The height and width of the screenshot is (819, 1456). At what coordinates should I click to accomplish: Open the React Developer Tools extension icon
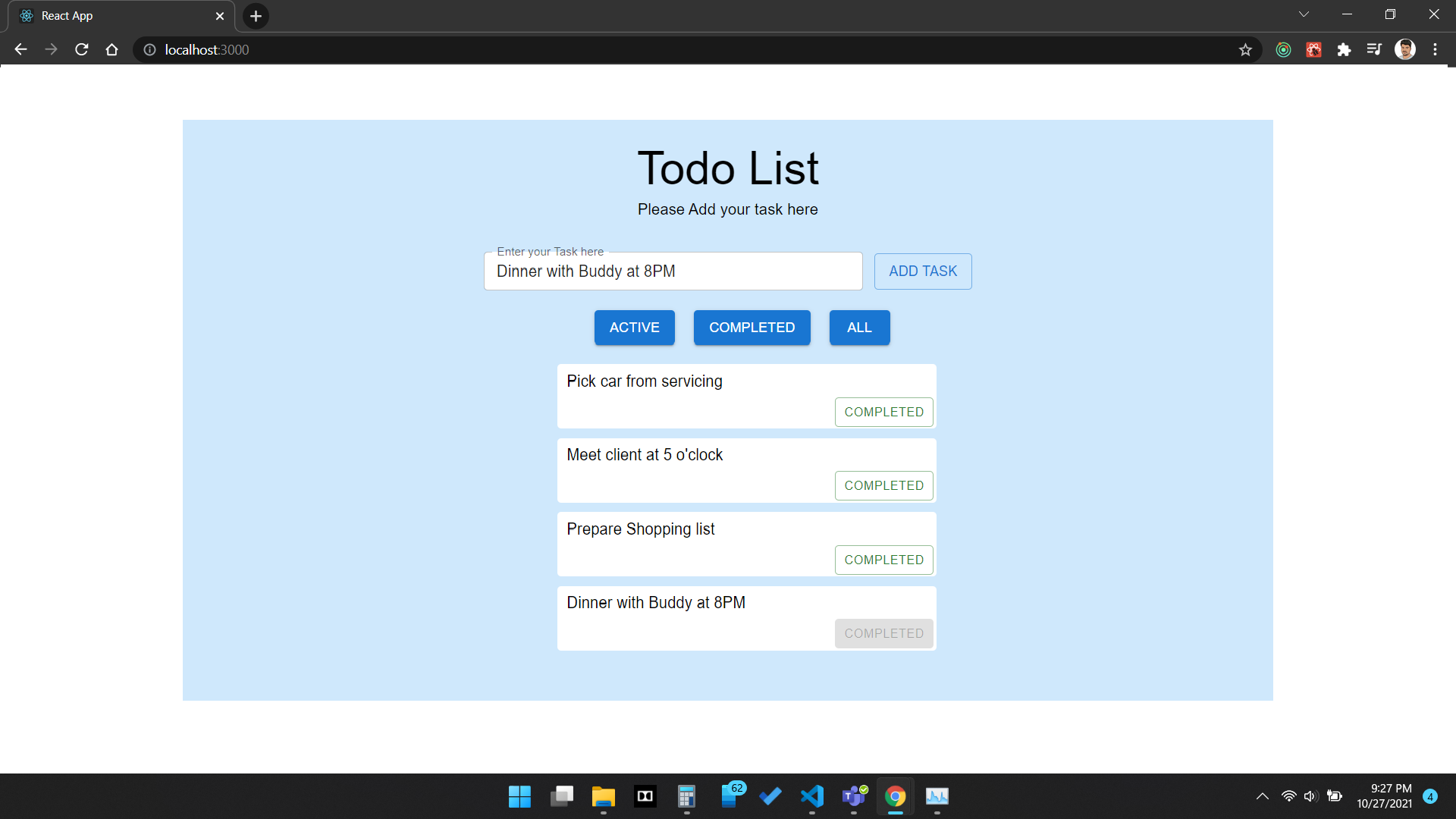tap(1283, 49)
